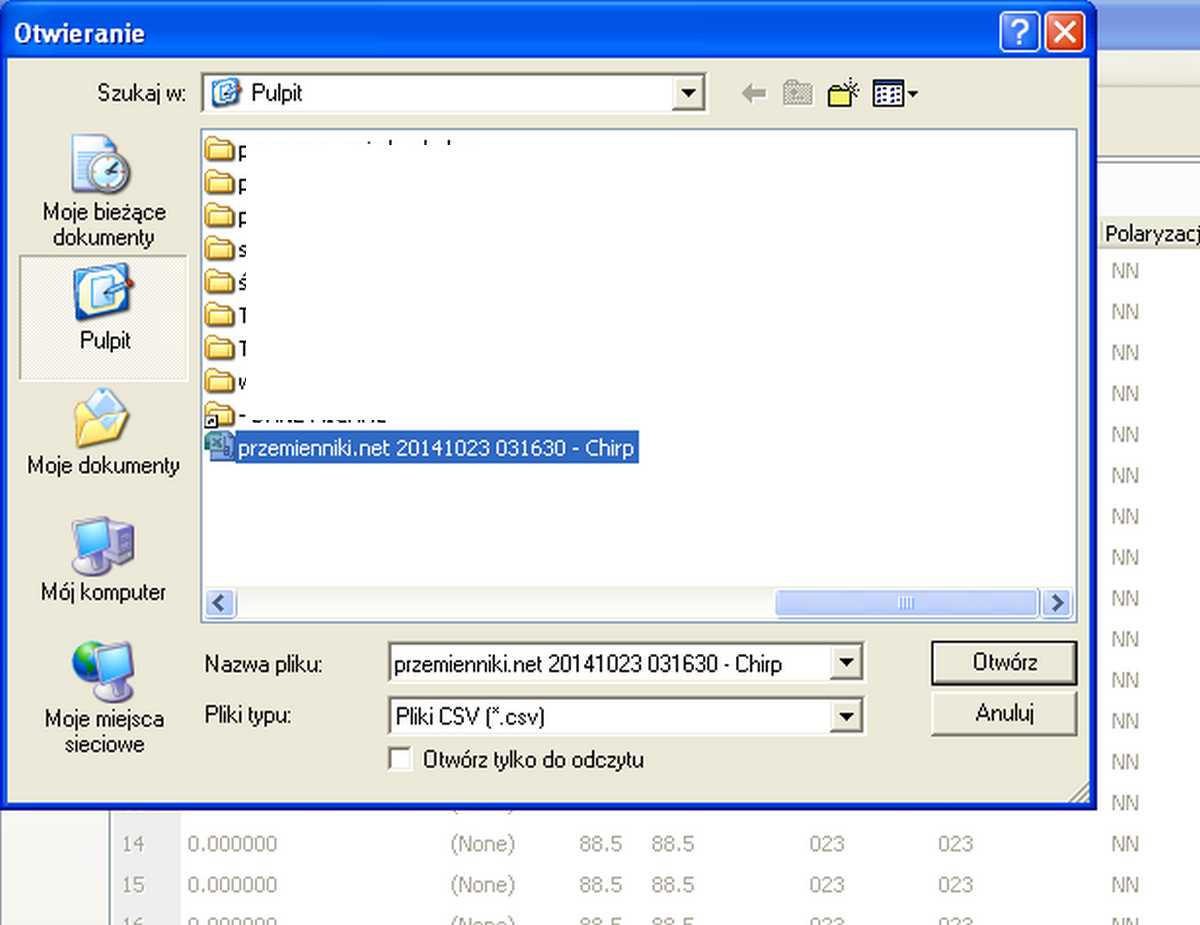Select the przemienniki.net Chirp file
The image size is (1200, 925).
(x=435, y=448)
